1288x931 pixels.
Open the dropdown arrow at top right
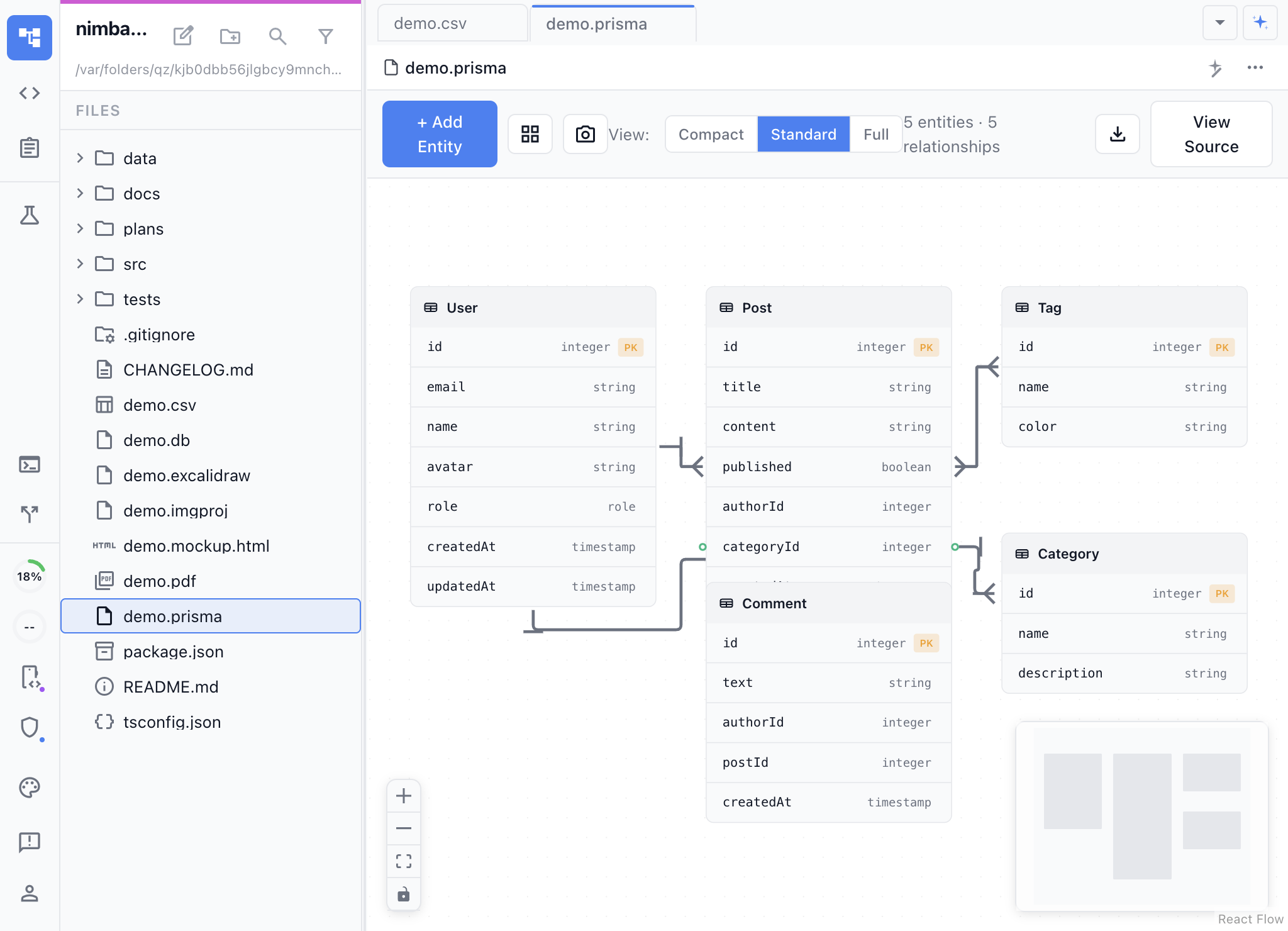tap(1219, 22)
